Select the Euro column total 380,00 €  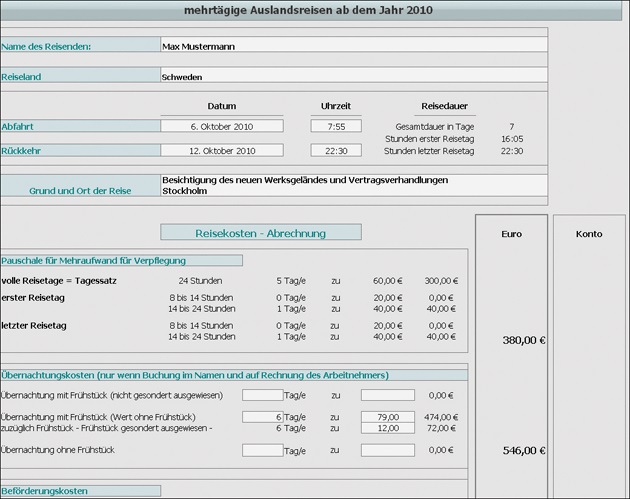(x=510, y=340)
